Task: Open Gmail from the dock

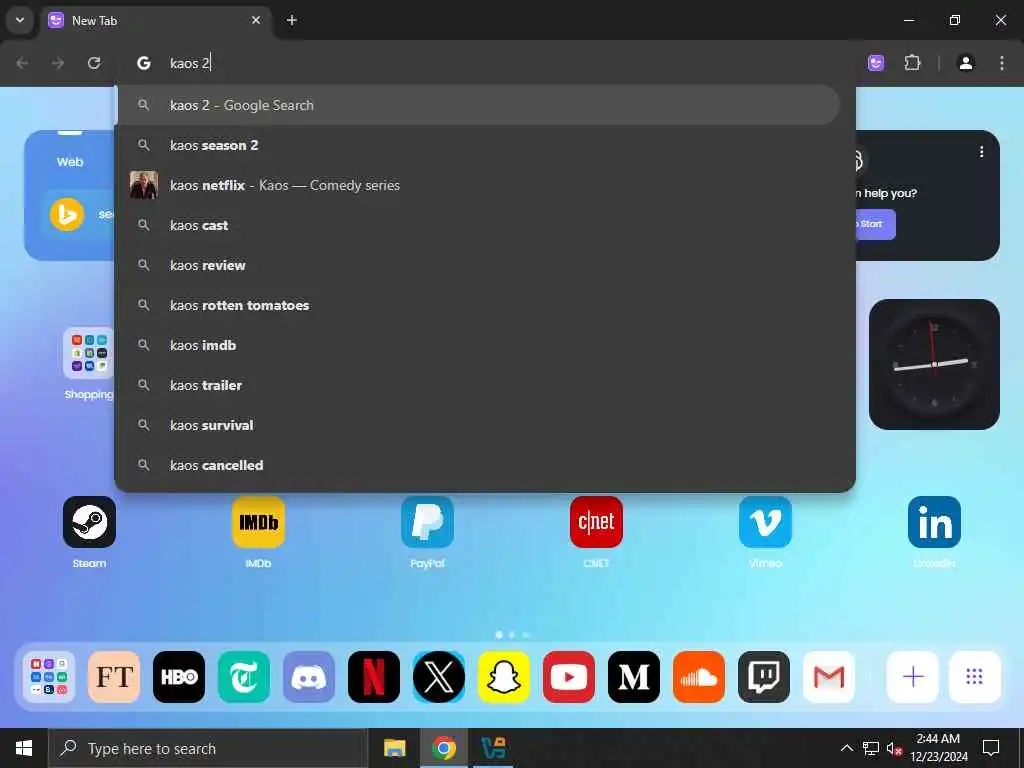Action: point(829,677)
